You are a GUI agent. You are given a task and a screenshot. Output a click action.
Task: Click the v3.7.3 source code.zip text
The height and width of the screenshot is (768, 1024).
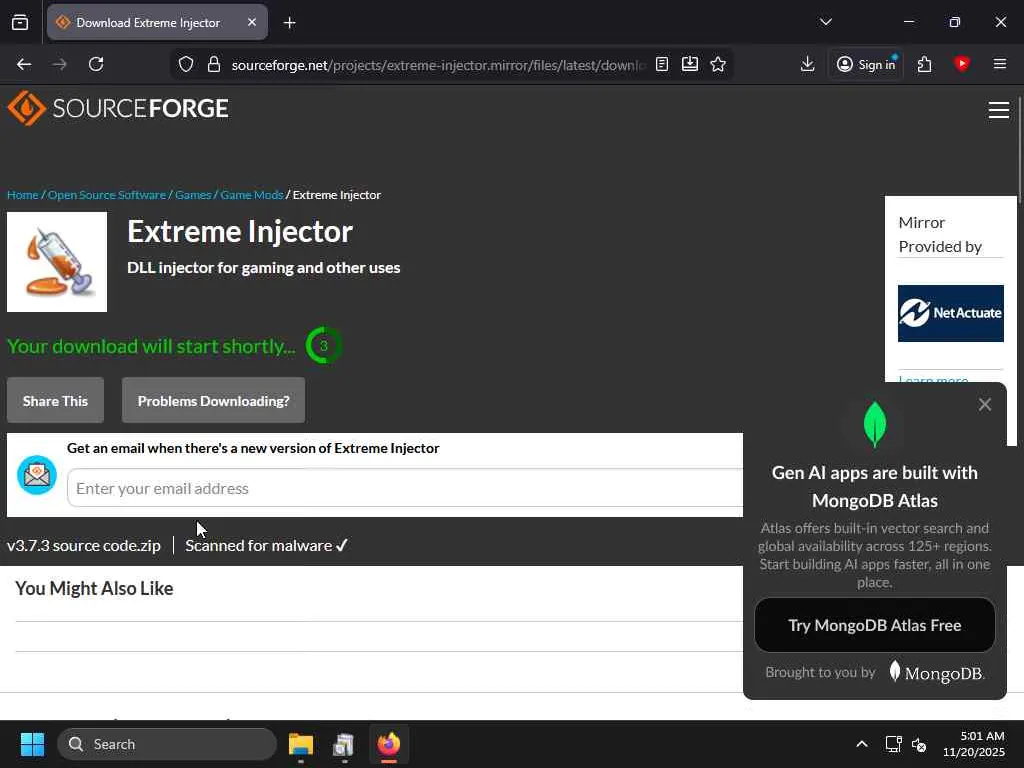(x=84, y=545)
